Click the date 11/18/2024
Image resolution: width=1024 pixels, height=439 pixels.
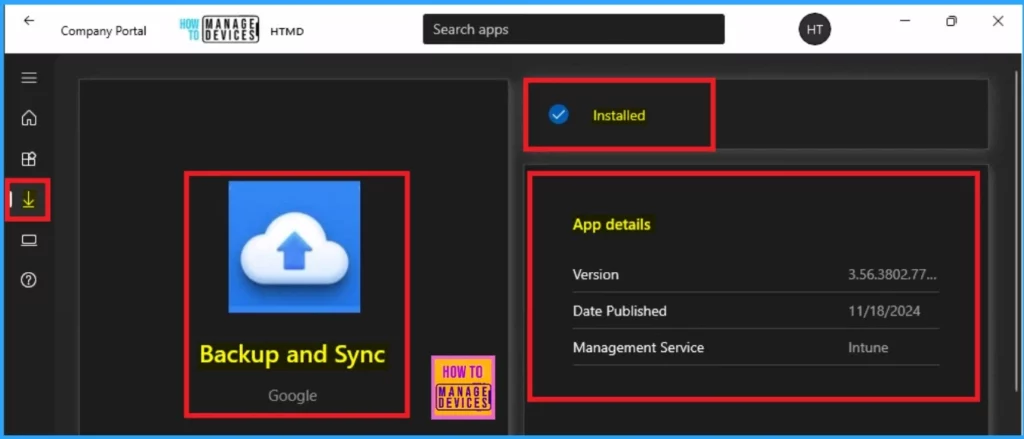pos(884,311)
